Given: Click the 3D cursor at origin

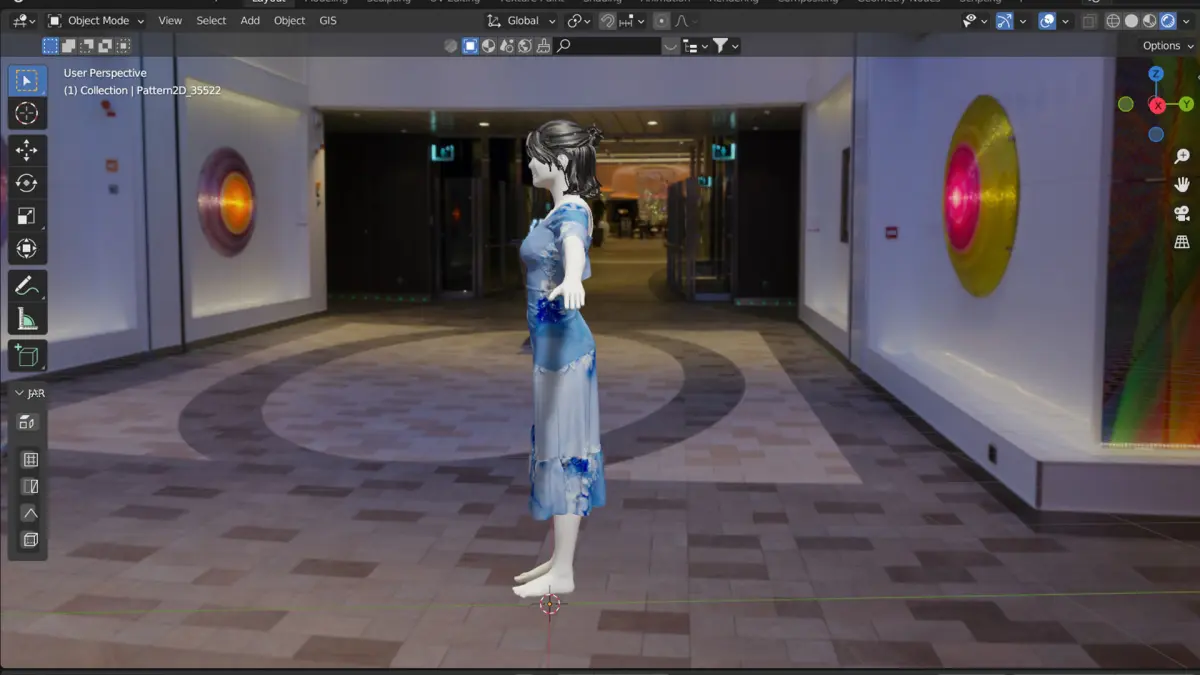Looking at the screenshot, I should point(550,603).
